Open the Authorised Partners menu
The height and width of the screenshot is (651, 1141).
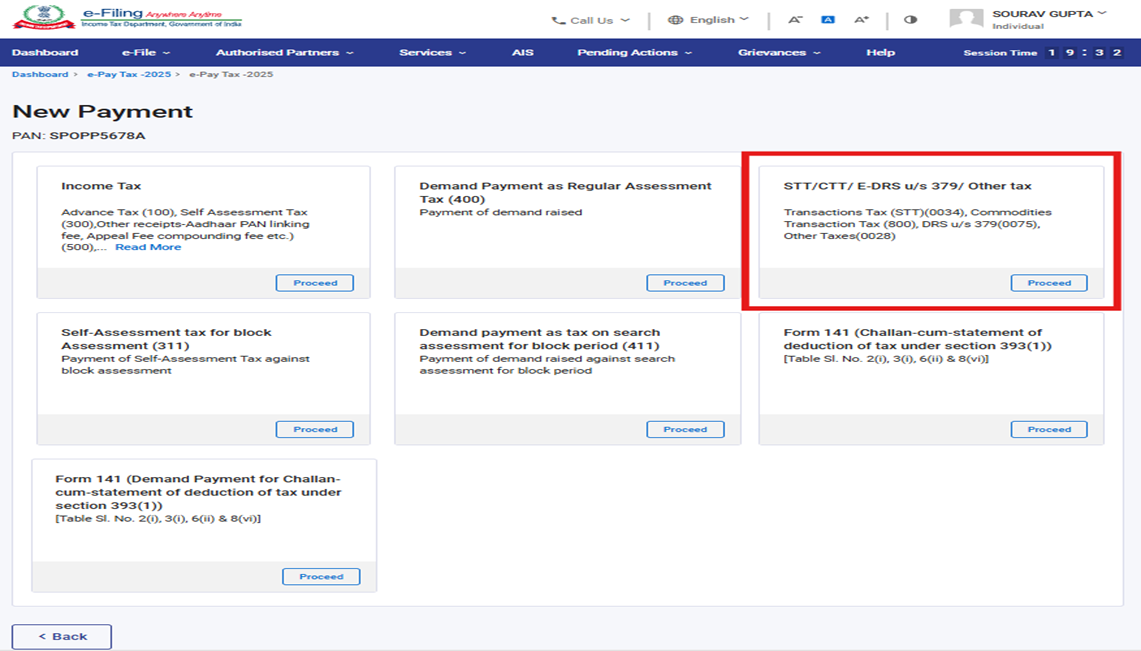pyautogui.click(x=284, y=53)
